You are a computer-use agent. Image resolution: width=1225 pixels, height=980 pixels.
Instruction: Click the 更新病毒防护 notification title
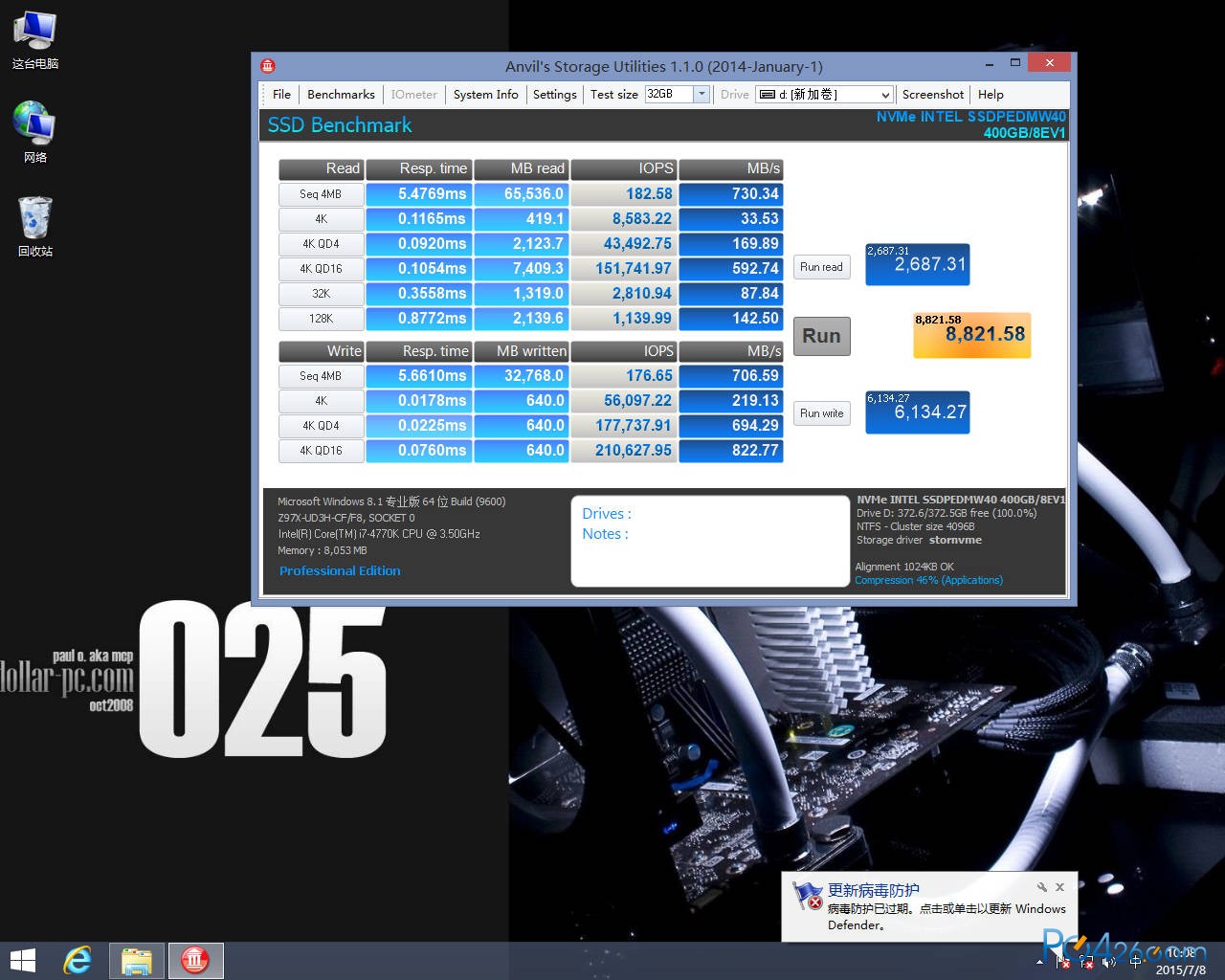[x=873, y=890]
